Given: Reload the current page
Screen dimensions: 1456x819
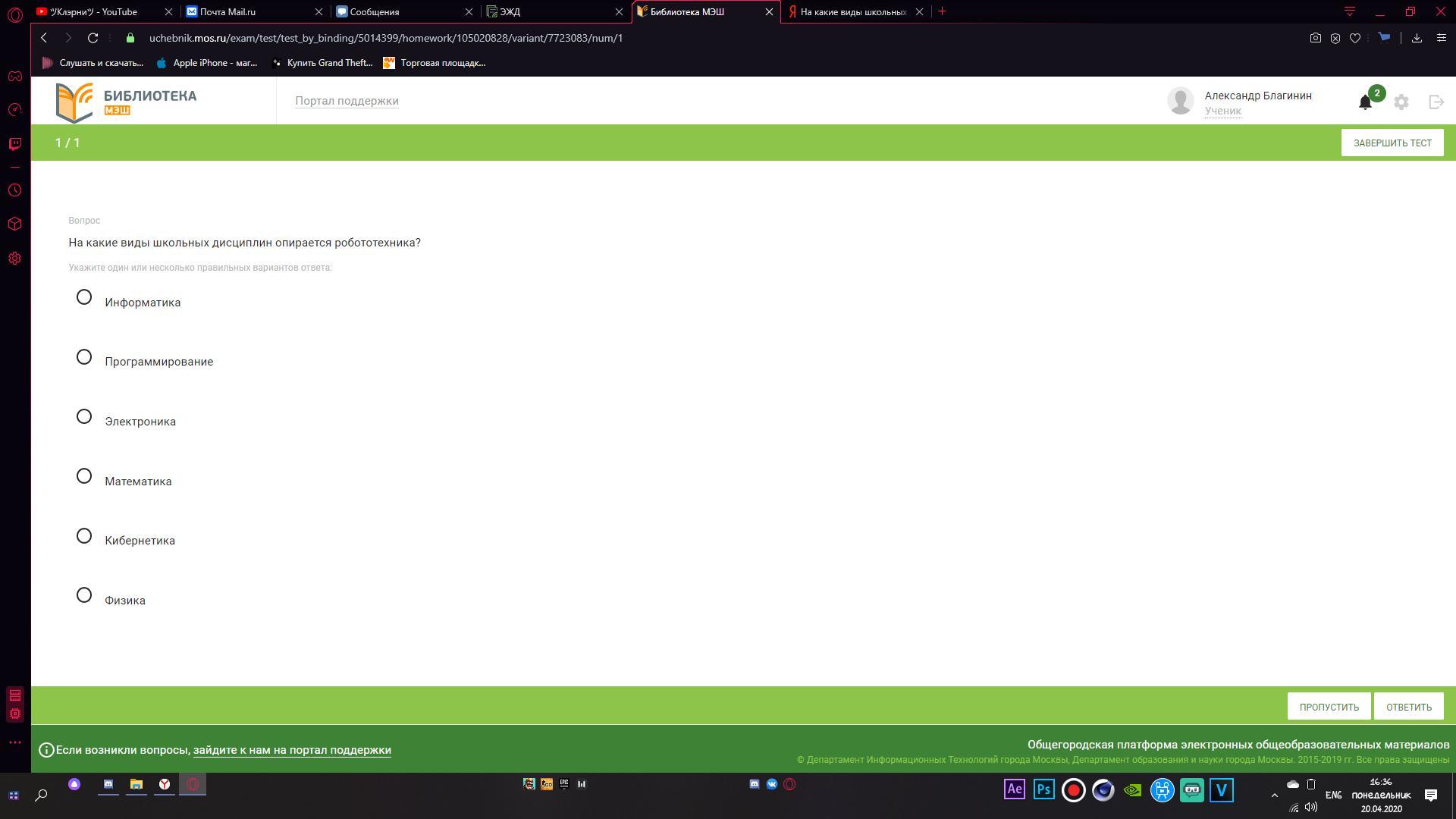Looking at the screenshot, I should [x=93, y=38].
